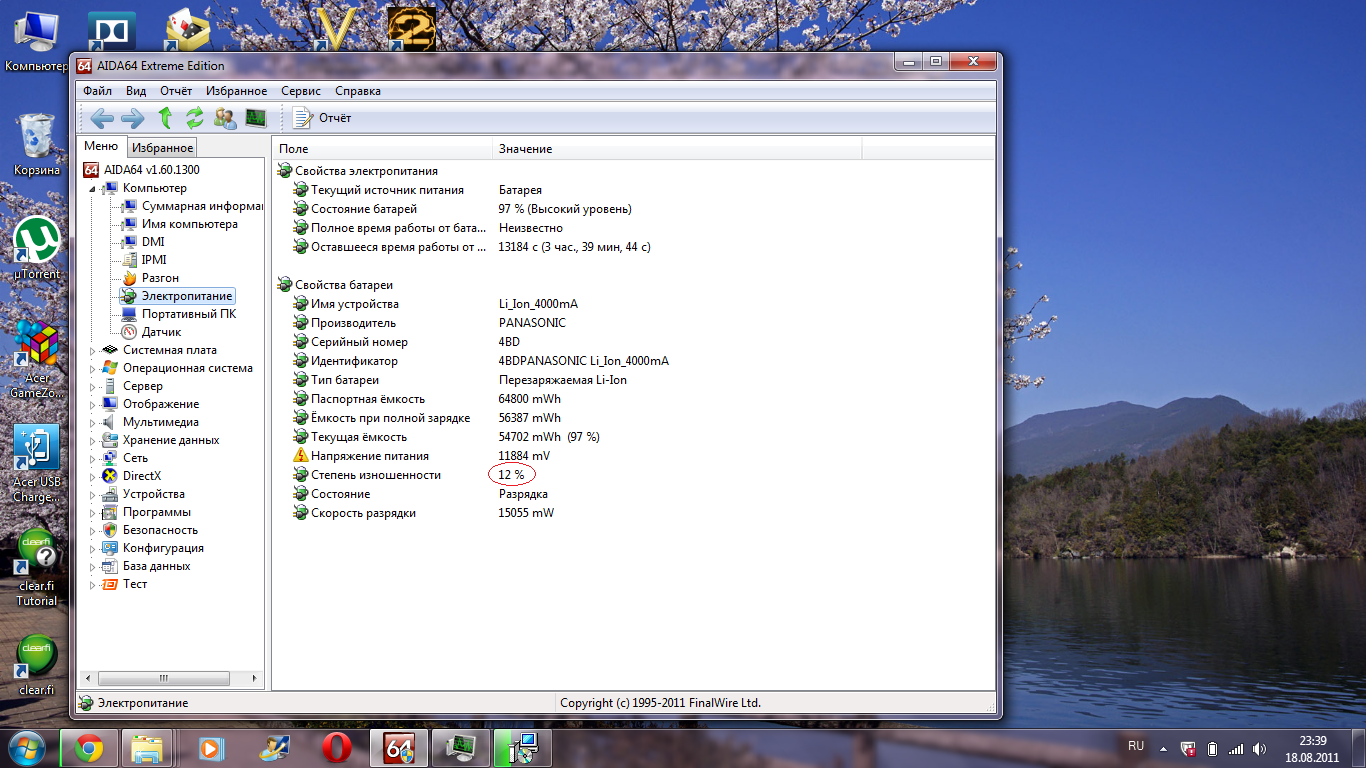
Task: Open the µTorrent desktop shortcut
Action: coord(37,248)
